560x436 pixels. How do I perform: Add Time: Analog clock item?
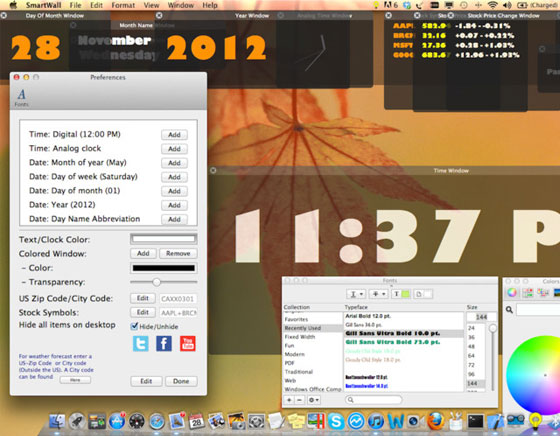(x=174, y=149)
